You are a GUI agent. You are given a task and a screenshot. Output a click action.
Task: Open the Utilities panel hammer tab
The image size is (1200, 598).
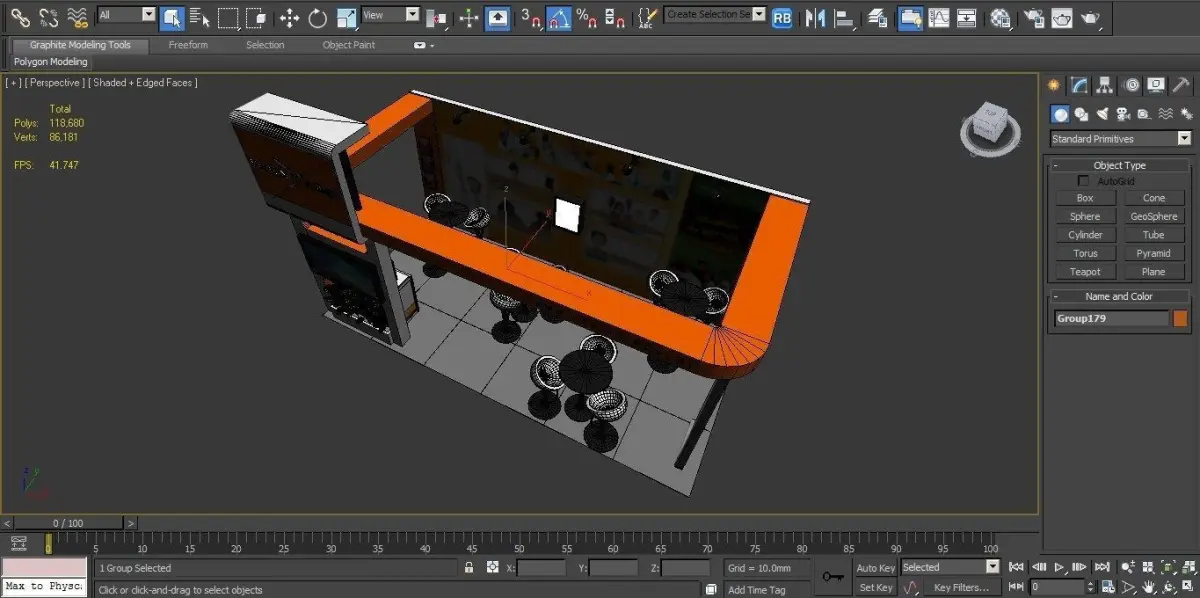(1182, 85)
